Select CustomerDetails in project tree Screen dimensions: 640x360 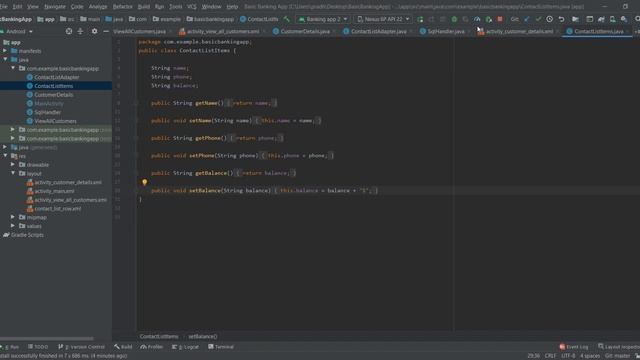click(53, 95)
